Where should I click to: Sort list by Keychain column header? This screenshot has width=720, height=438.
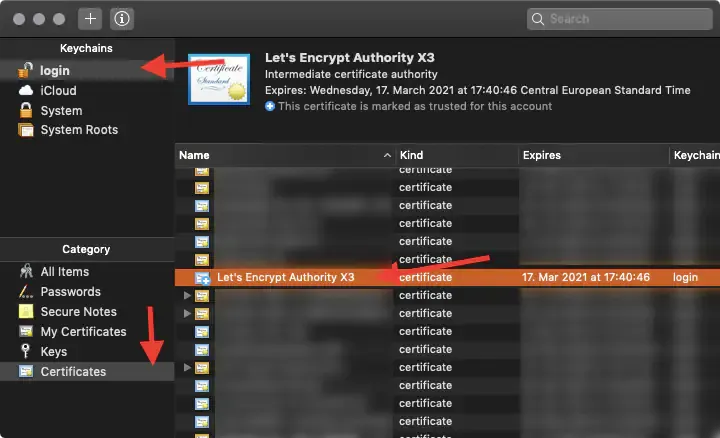point(695,155)
